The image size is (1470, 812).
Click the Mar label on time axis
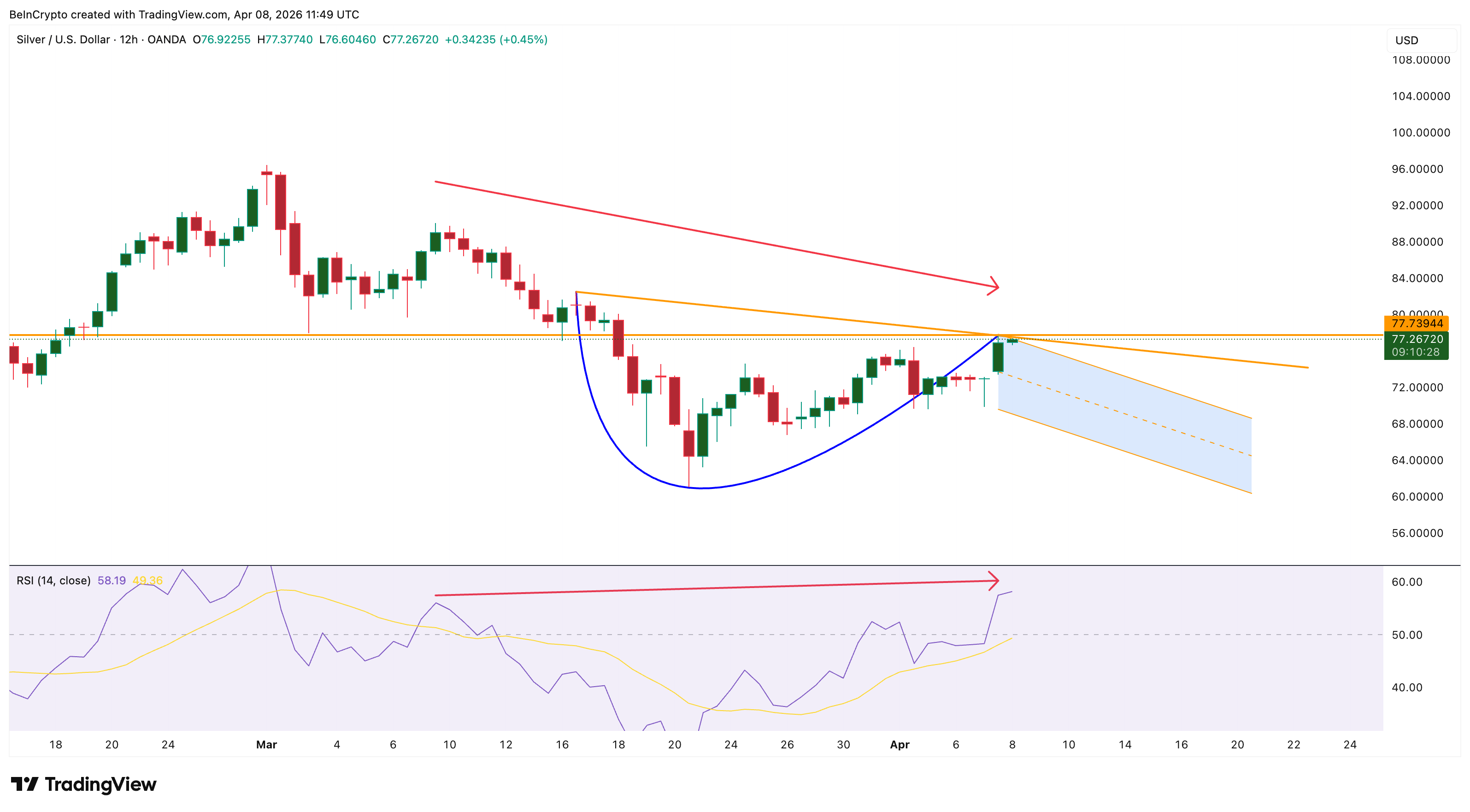click(266, 744)
